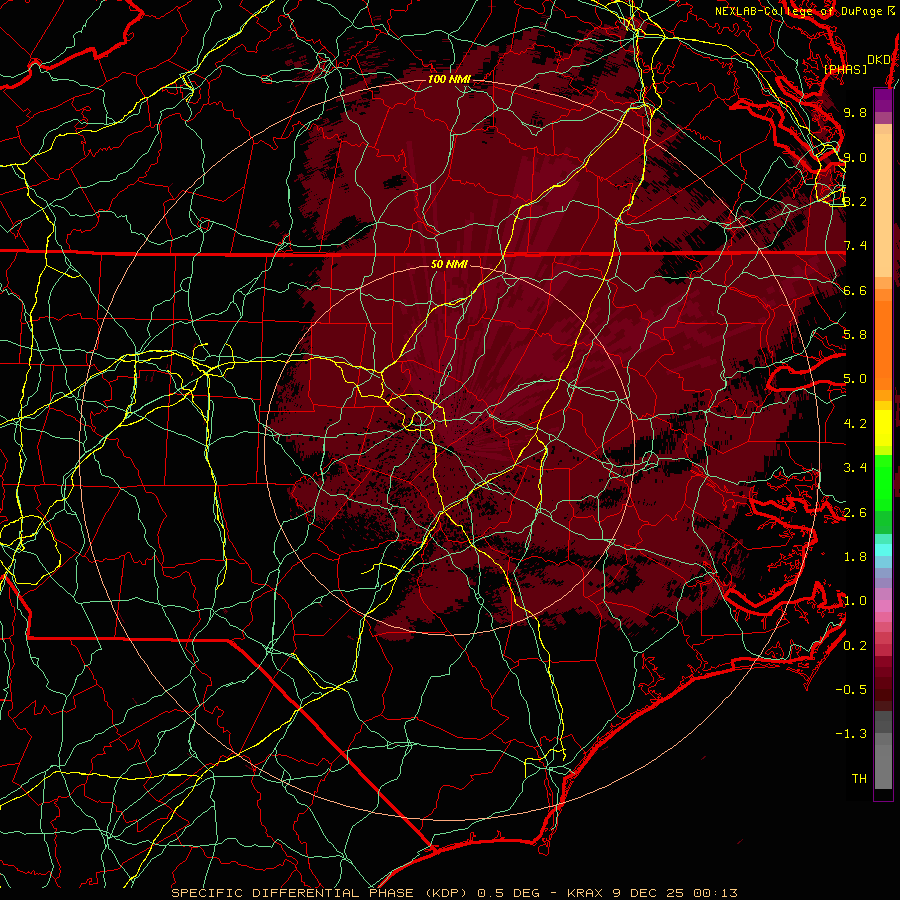Click the bright green band beside 3.4
This screenshot has width=900, height=900.
pyautogui.click(x=883, y=482)
